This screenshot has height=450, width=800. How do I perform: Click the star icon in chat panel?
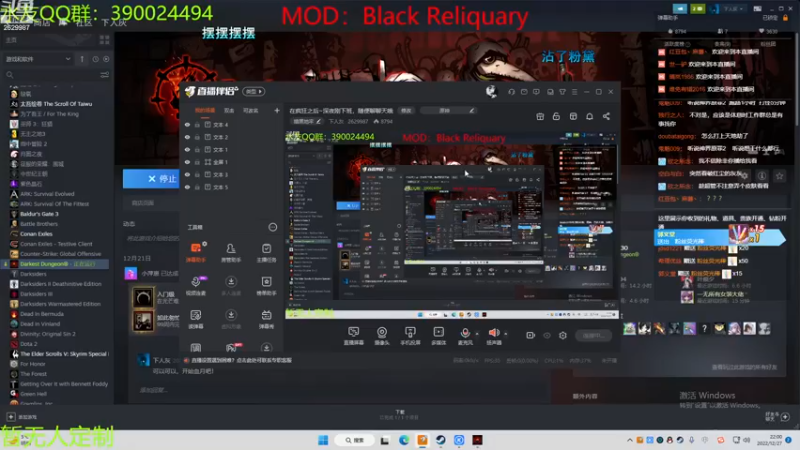coord(779,176)
